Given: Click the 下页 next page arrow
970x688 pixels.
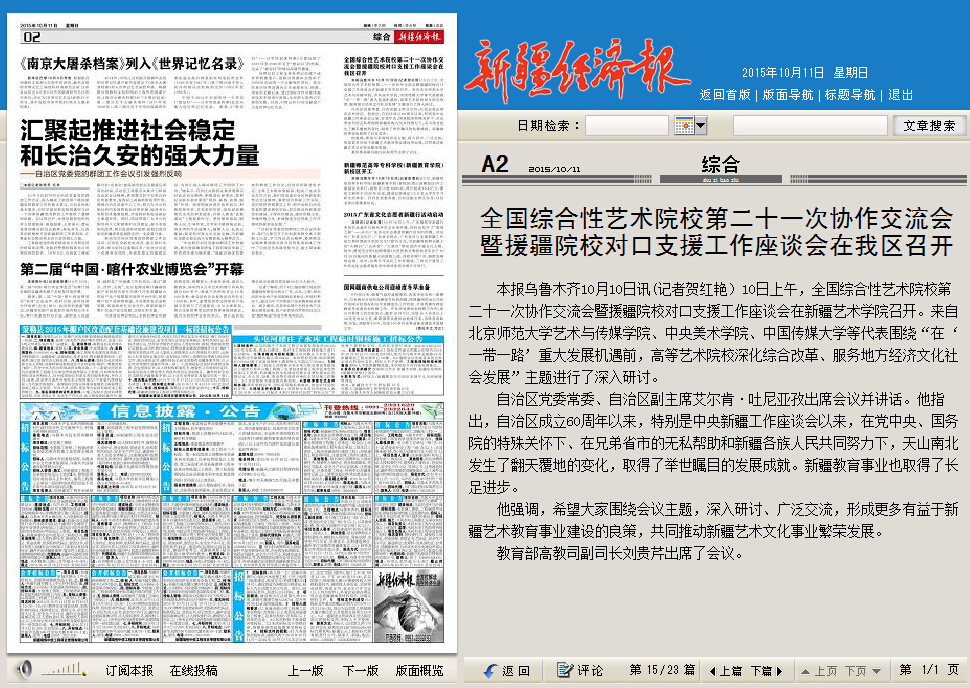Looking at the screenshot, I should click(x=862, y=670).
